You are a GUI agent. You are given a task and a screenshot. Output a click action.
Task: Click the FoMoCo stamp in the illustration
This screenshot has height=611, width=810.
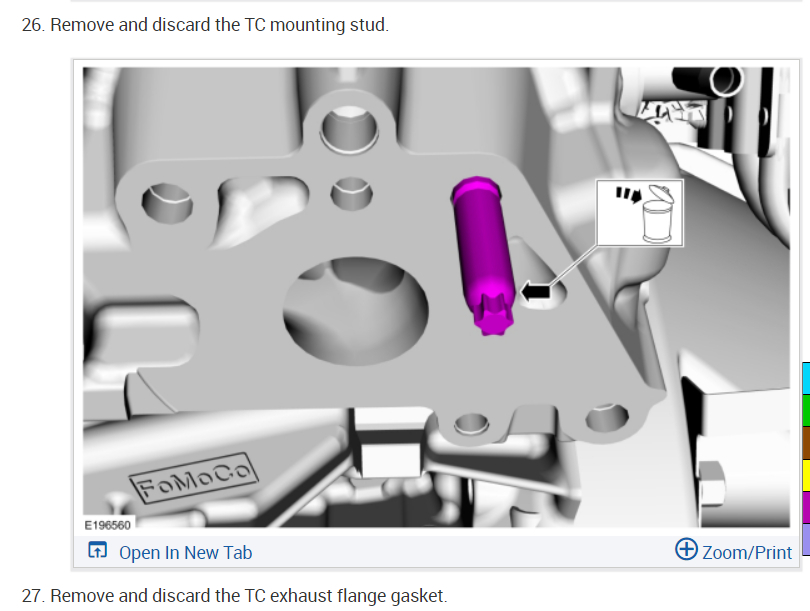(x=194, y=478)
